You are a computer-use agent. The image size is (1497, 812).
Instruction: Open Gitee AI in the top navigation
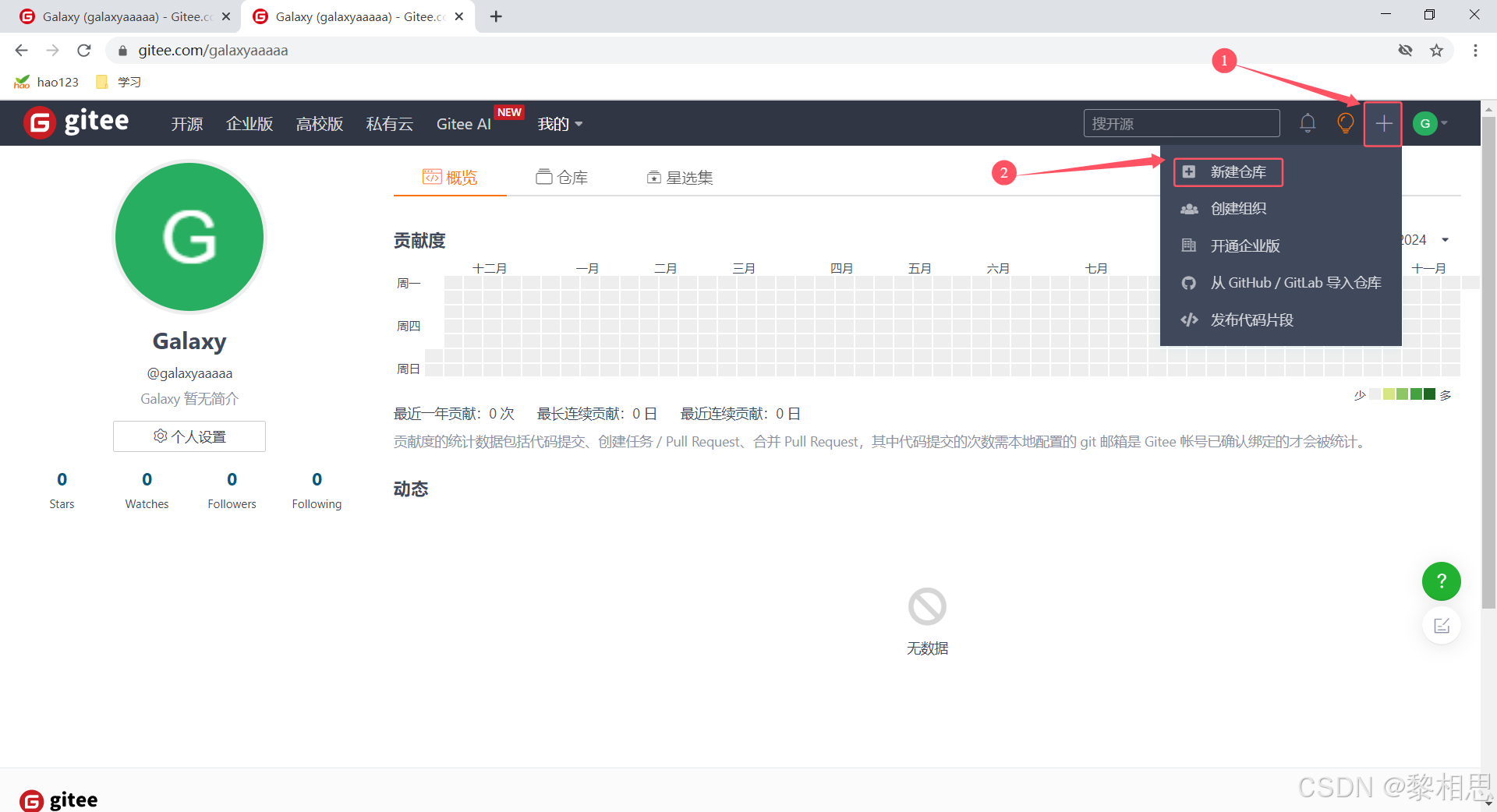click(464, 124)
